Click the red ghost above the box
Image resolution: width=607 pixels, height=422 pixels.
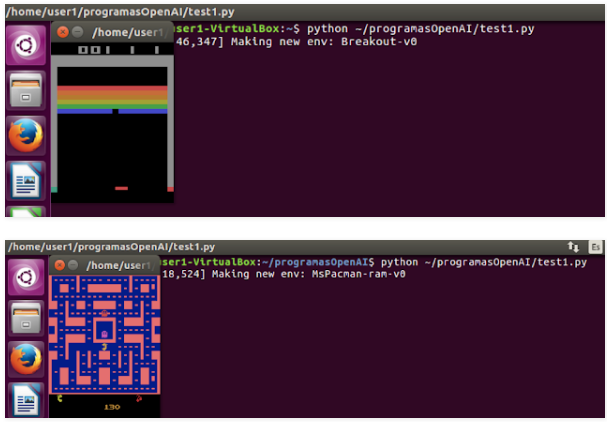104,313
